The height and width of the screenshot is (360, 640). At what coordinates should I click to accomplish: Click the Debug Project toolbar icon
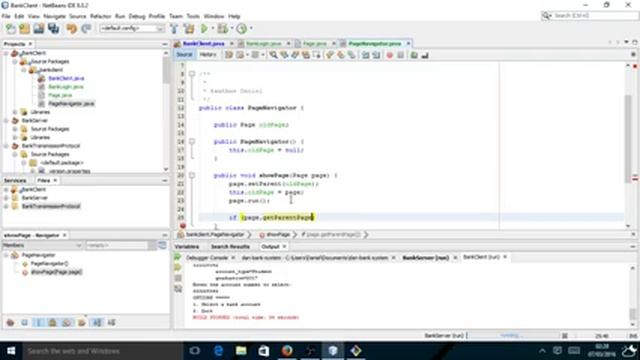tap(222, 29)
